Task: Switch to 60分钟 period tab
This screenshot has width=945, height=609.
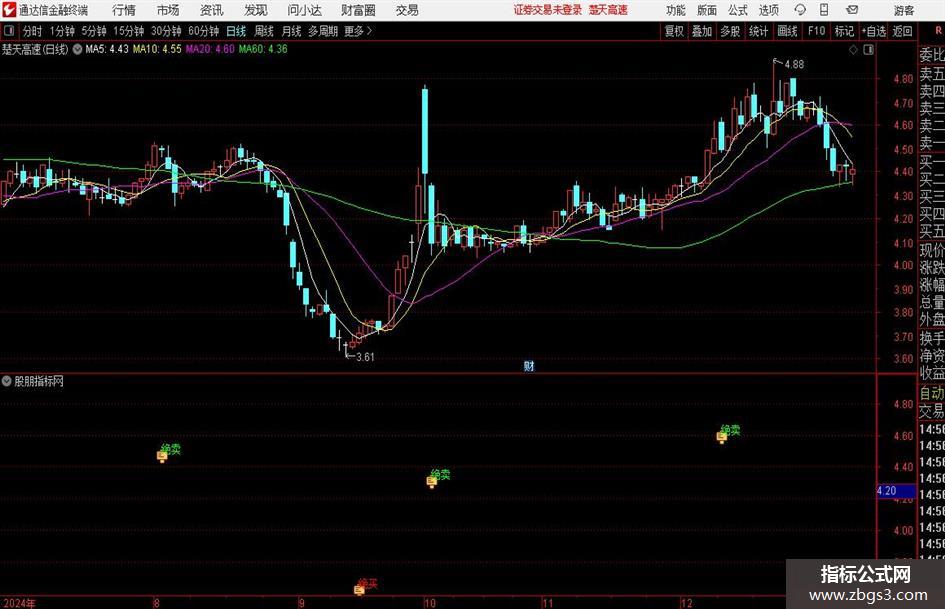Action: coord(203,31)
